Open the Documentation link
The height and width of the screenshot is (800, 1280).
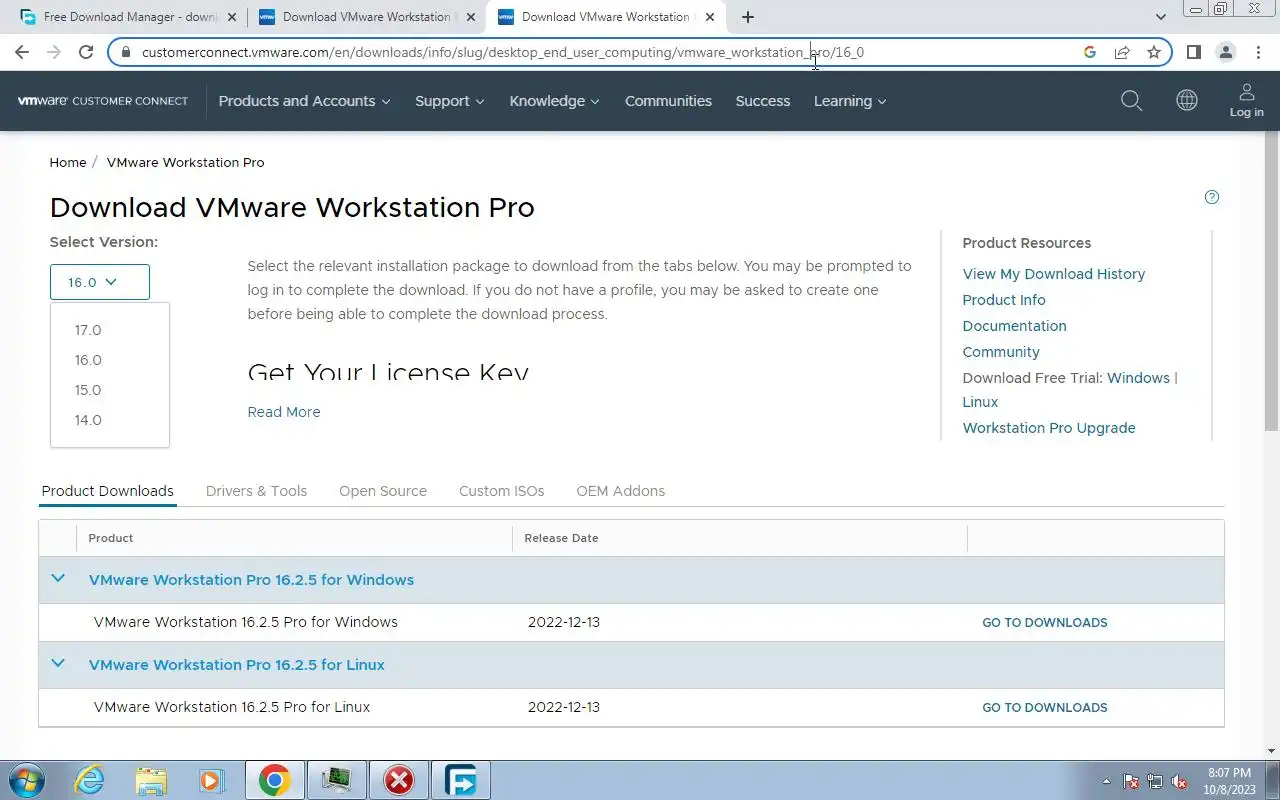pyautogui.click(x=1014, y=326)
